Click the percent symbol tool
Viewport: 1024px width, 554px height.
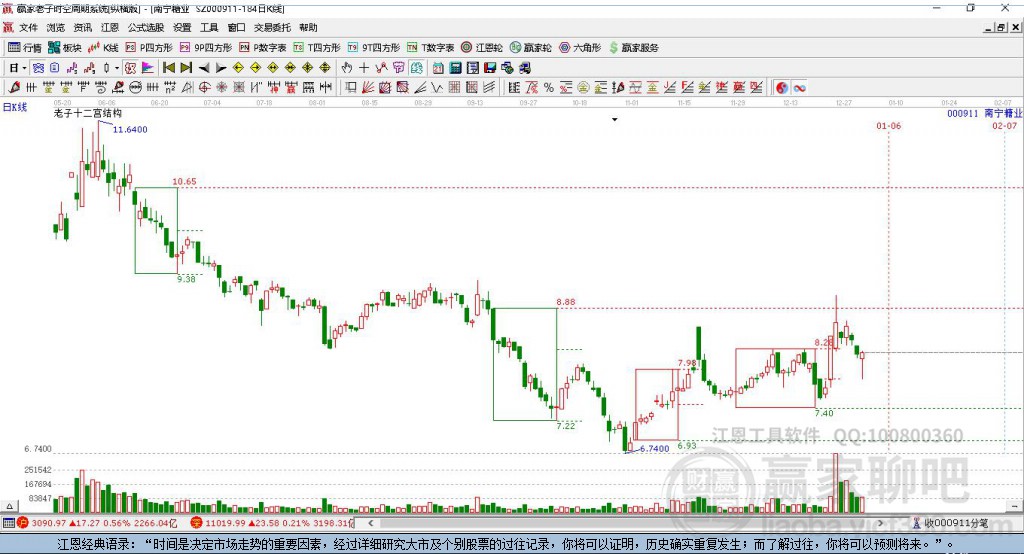coord(549,88)
